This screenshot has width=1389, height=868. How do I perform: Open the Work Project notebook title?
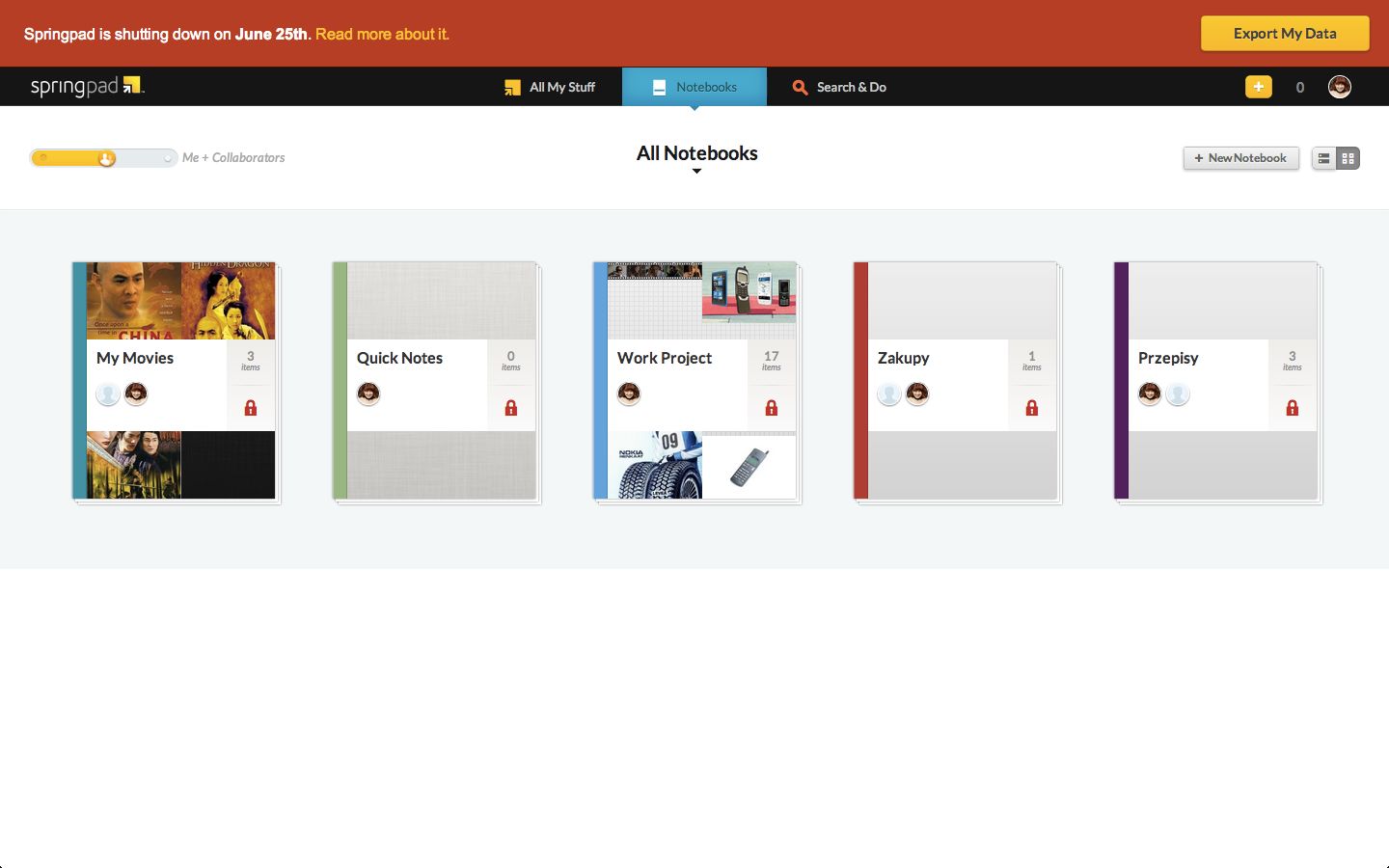coord(665,358)
